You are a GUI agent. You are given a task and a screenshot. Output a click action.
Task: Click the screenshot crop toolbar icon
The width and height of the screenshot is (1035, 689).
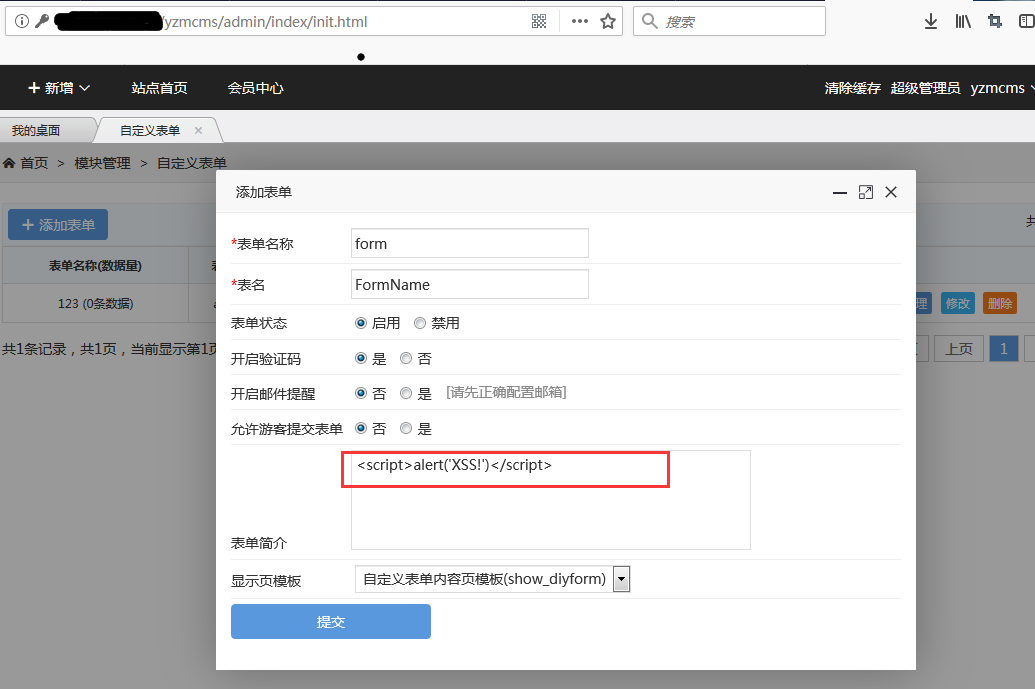point(995,21)
